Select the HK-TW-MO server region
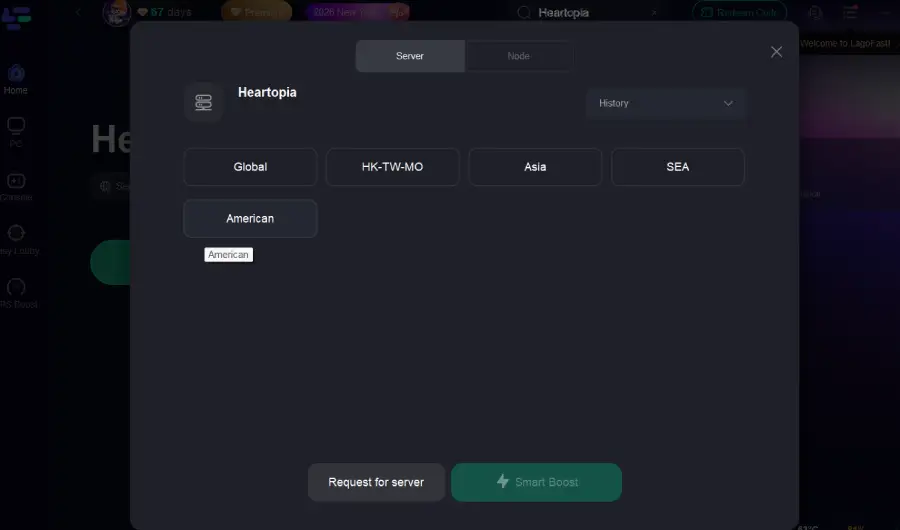The width and height of the screenshot is (900, 530). click(392, 167)
